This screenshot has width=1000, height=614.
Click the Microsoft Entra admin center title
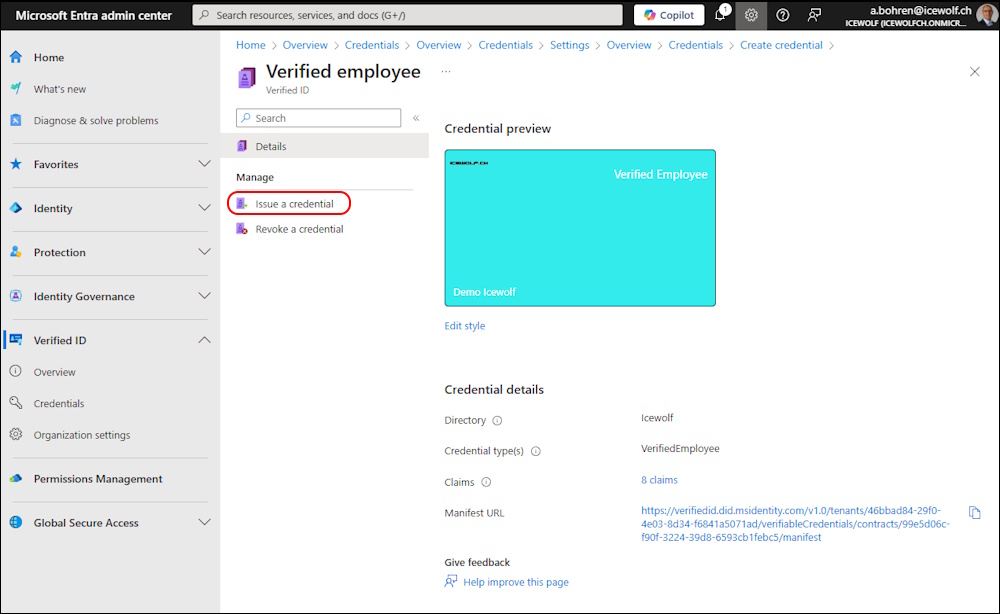tap(94, 15)
